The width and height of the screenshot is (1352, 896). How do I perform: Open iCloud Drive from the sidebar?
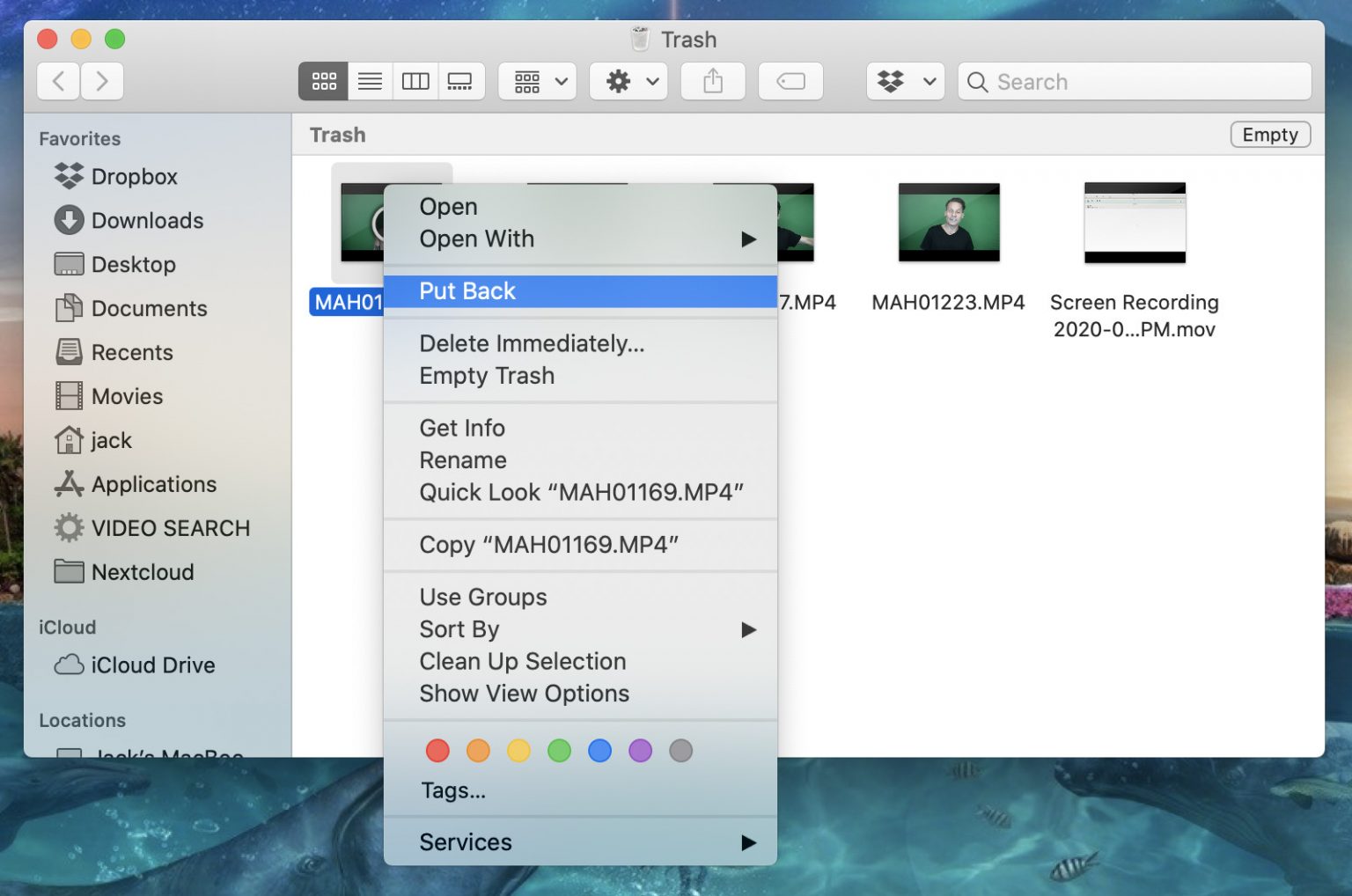click(x=152, y=665)
